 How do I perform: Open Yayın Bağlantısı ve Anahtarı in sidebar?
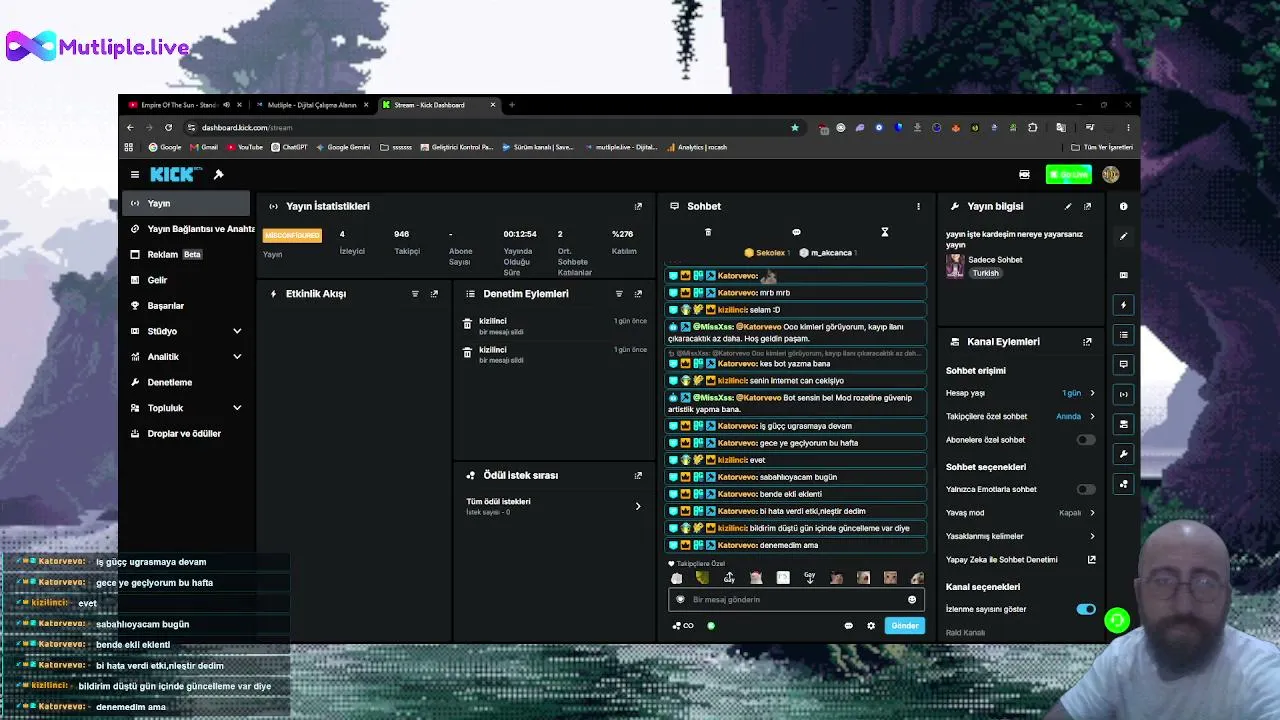190,229
